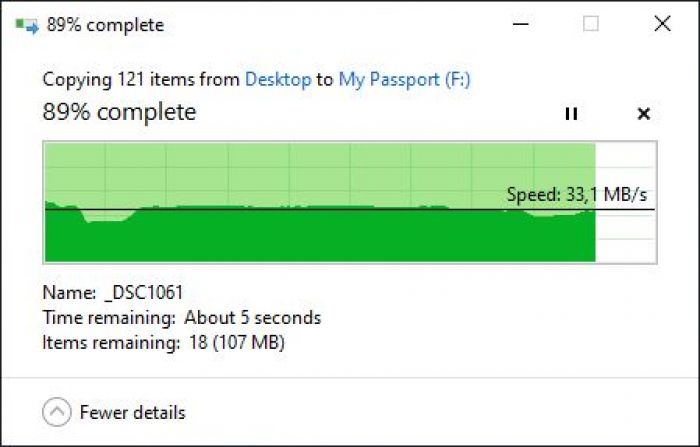Open the Desktop source folder link
The image size is (700, 447).
click(277, 79)
